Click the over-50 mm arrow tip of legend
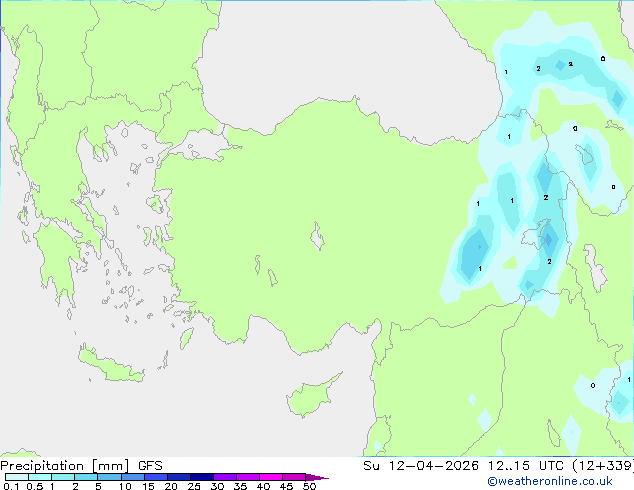 click(317, 477)
